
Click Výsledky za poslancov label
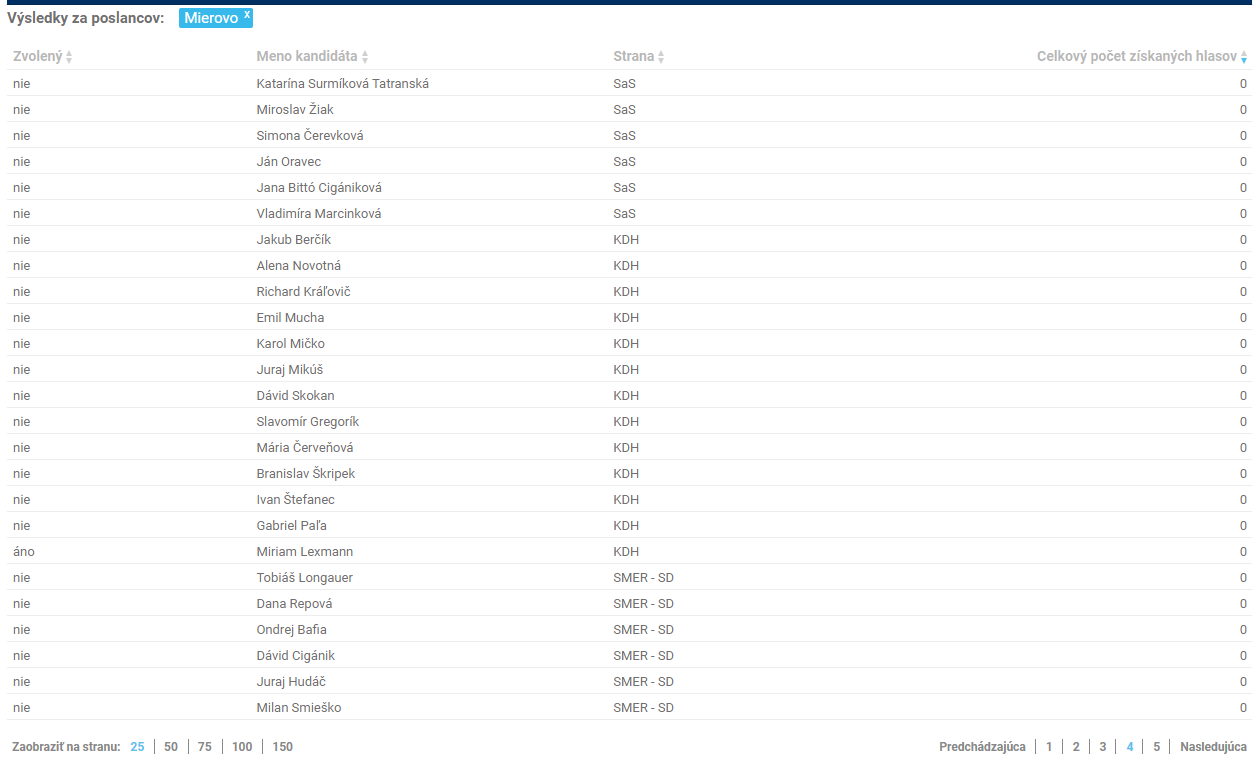(x=85, y=18)
